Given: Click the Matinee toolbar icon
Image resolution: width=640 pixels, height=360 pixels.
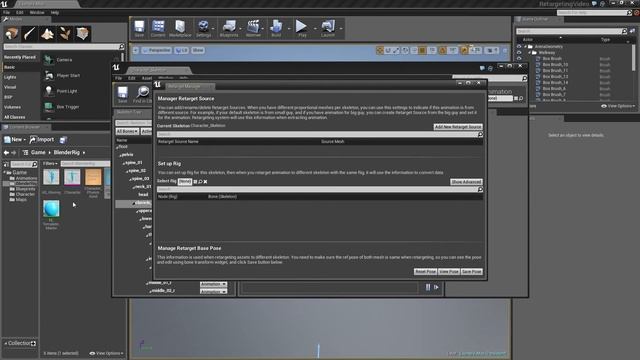Looking at the screenshot, I should point(253,28).
